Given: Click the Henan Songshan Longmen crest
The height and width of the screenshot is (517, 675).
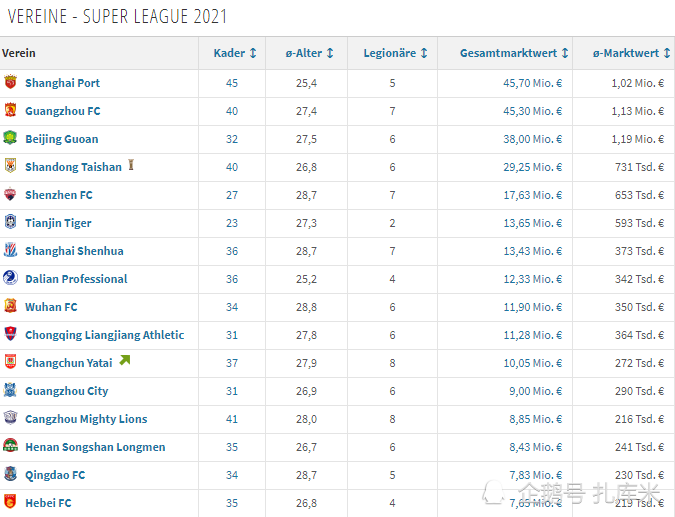Looking at the screenshot, I should coord(10,446).
